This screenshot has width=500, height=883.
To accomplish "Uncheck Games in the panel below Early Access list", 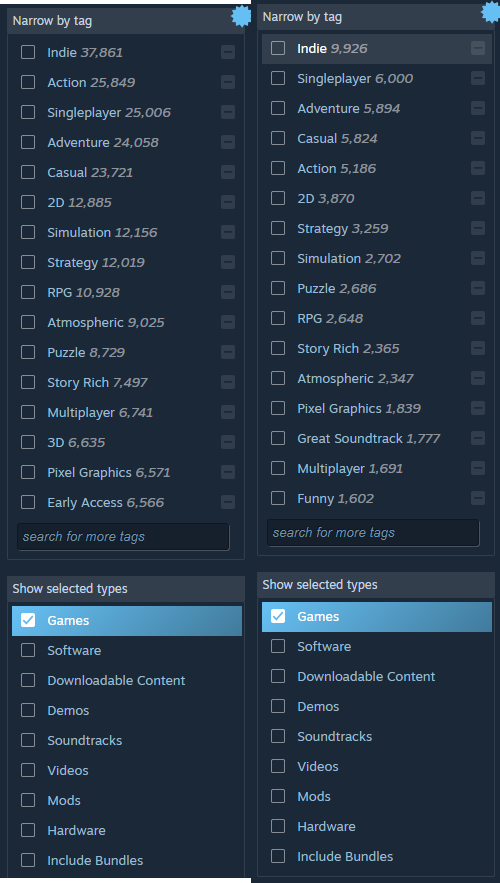I will pos(28,621).
